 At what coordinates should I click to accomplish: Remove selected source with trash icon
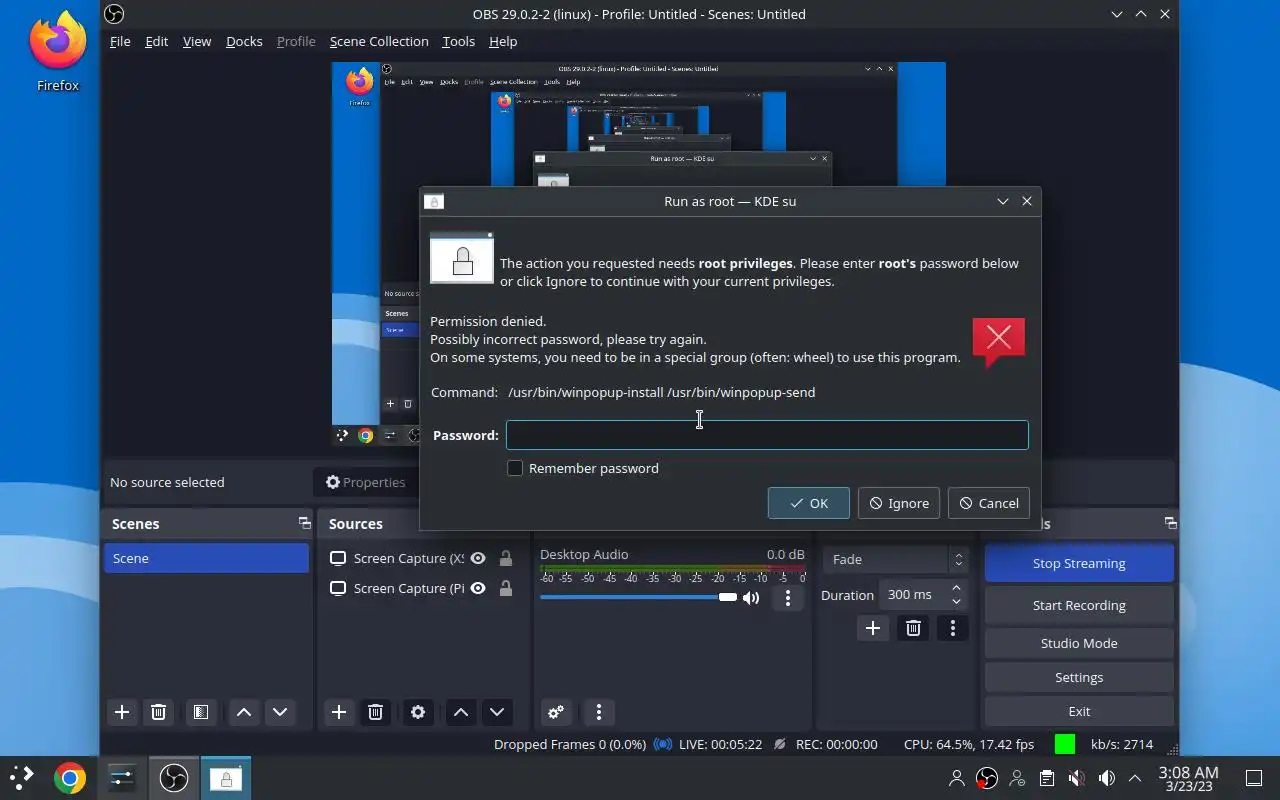(x=375, y=712)
